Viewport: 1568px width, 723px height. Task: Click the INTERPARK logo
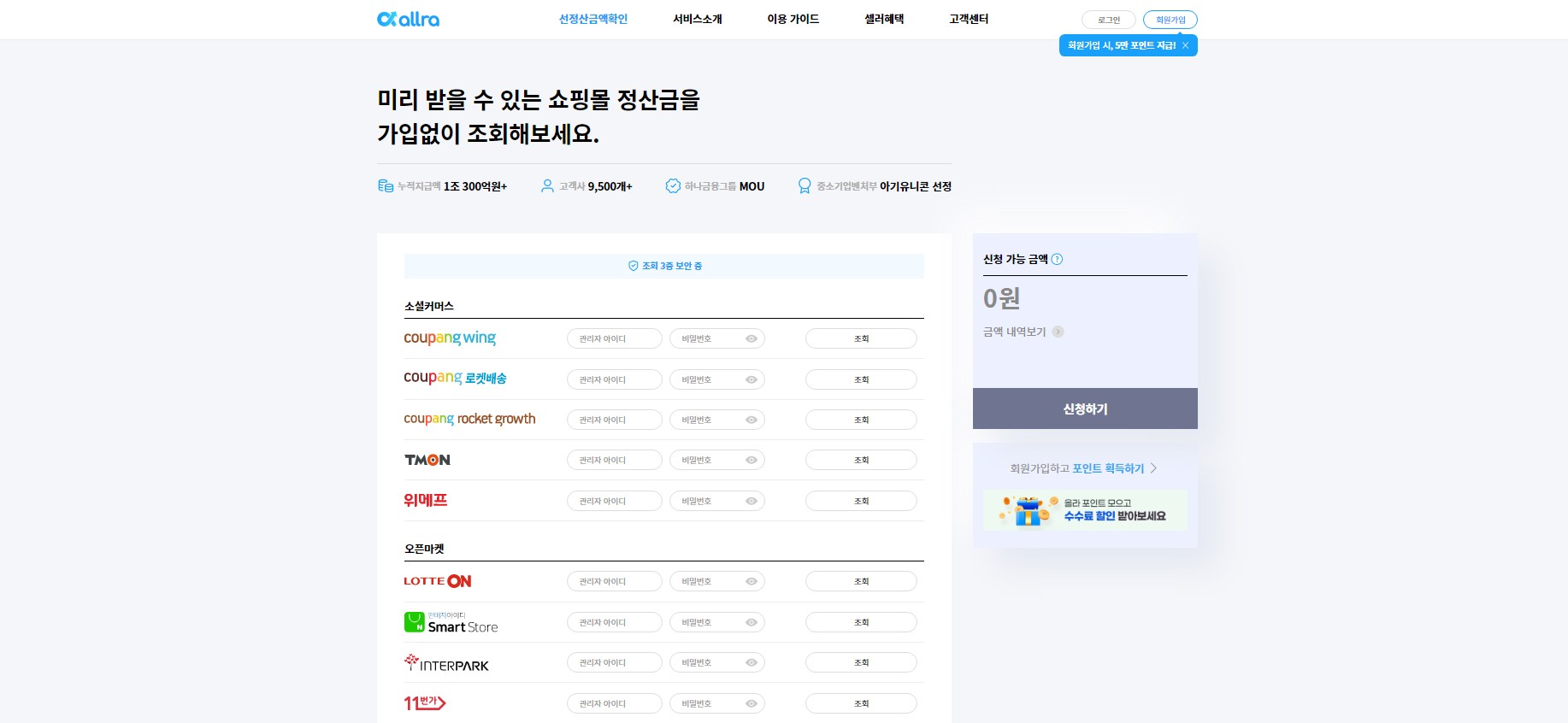(446, 662)
